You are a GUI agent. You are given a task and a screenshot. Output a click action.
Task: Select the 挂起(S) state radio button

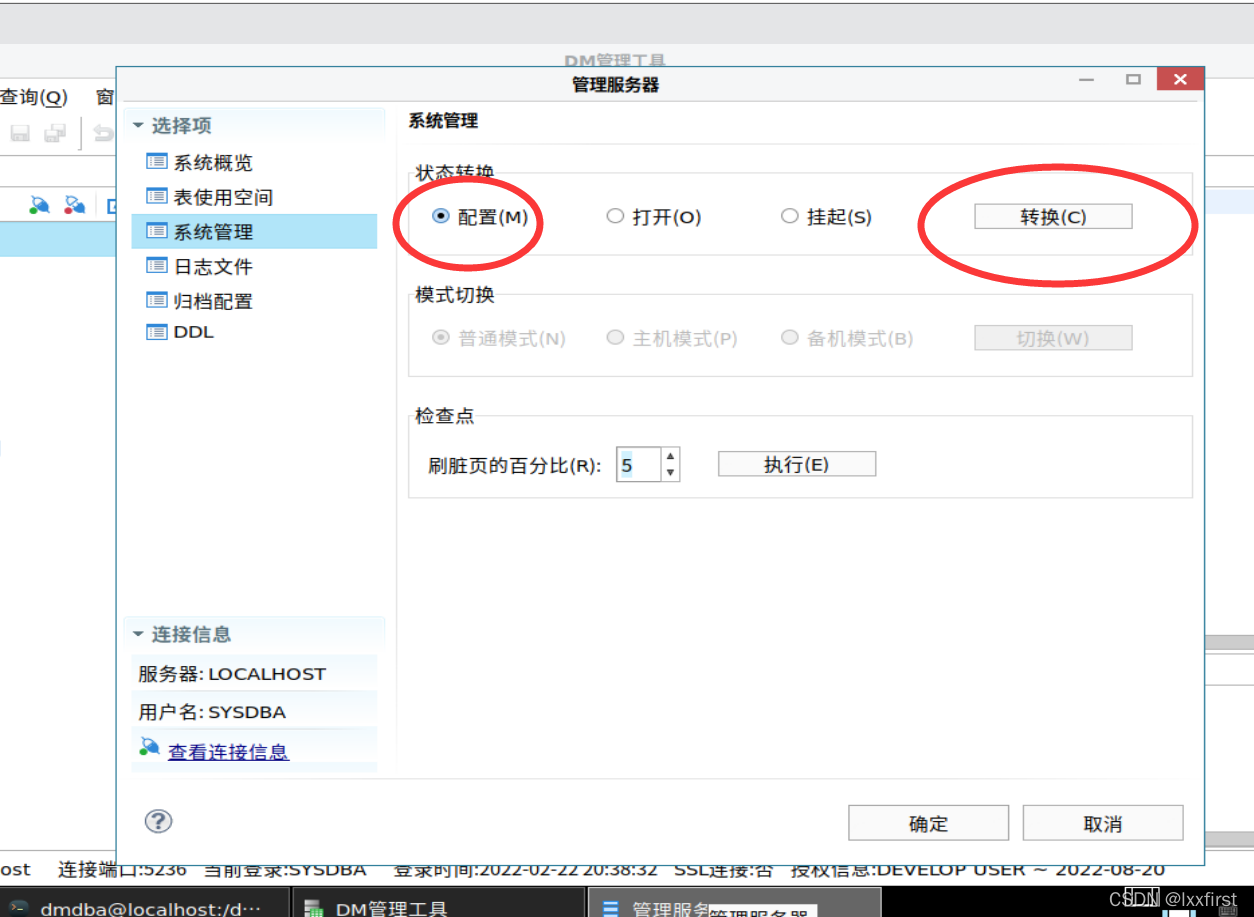pos(789,216)
